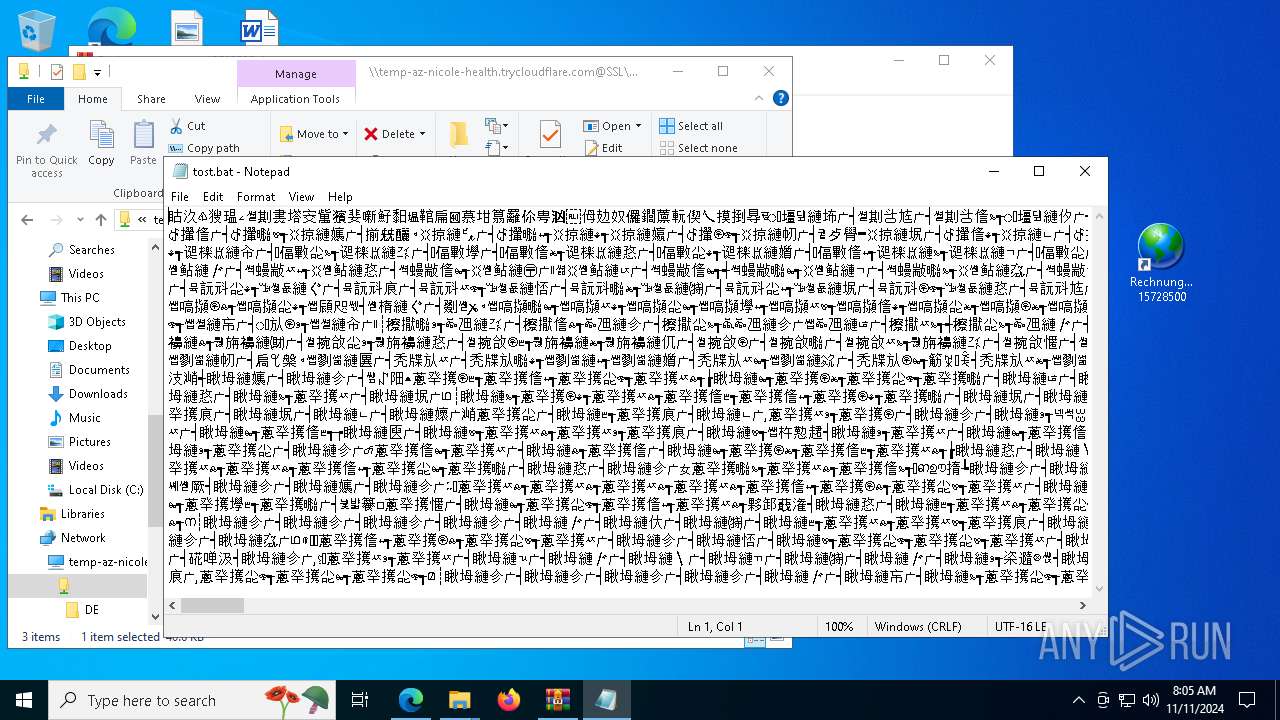Open Notepad View menu
The width and height of the screenshot is (1280, 720).
[x=301, y=197]
